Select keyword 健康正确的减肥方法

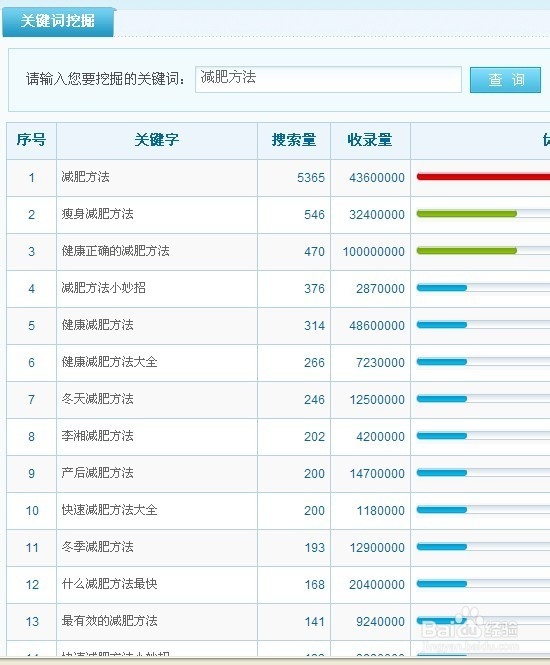pos(115,251)
